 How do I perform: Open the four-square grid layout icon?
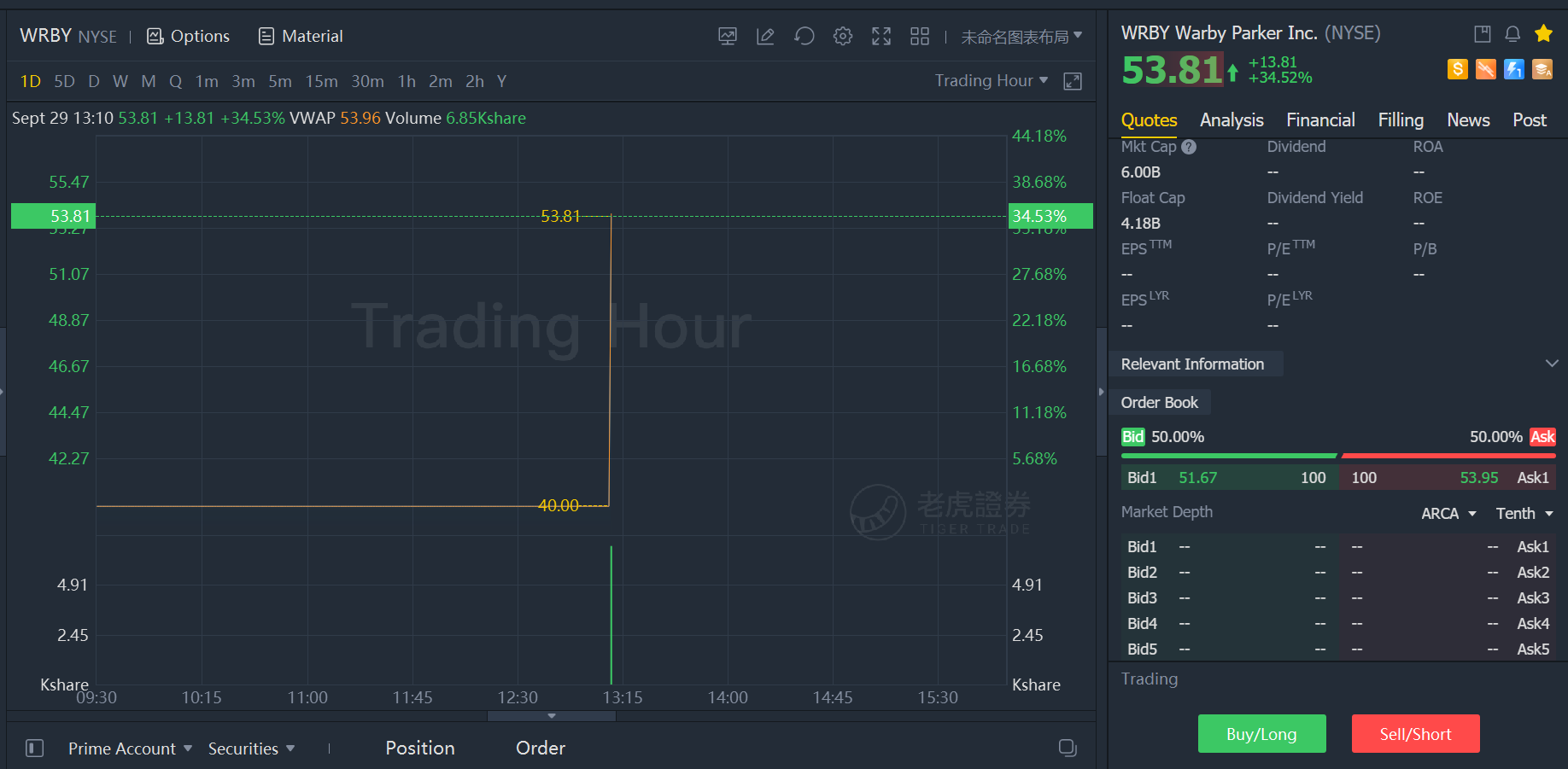(x=920, y=36)
